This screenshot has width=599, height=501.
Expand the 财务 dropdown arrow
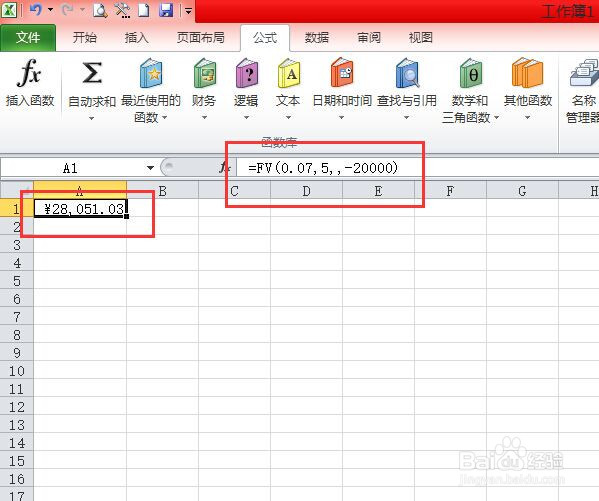click(x=204, y=118)
